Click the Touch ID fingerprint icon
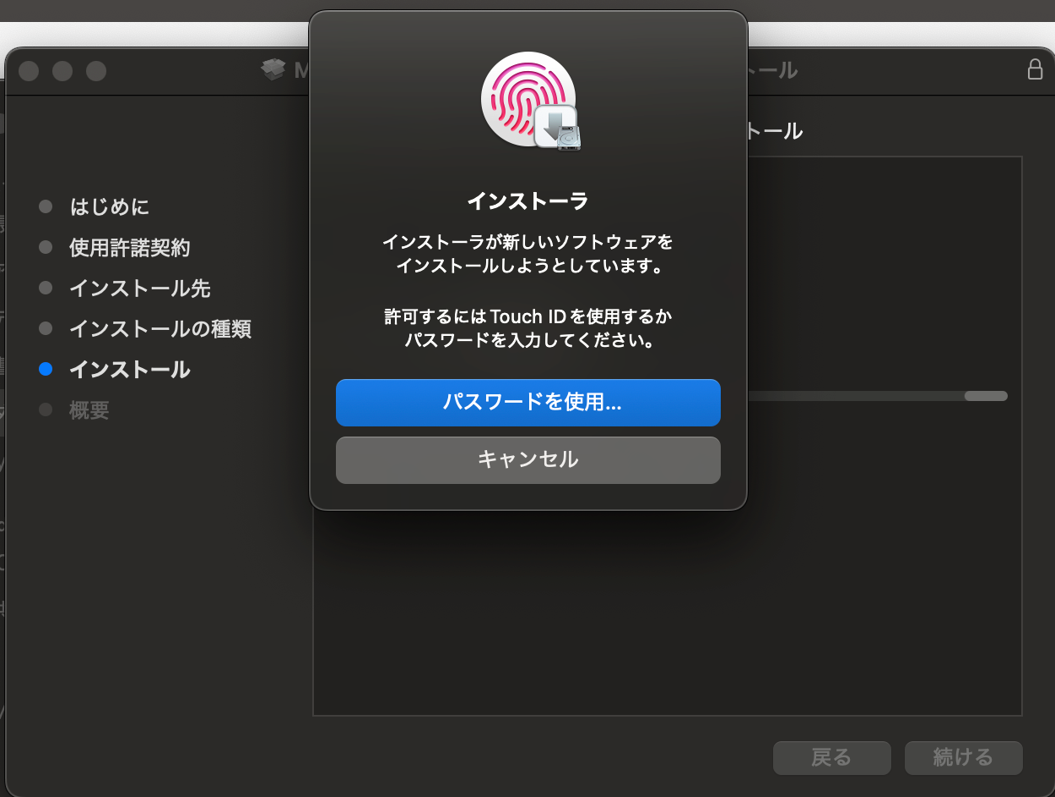Viewport: 1055px width, 797px height. (528, 98)
